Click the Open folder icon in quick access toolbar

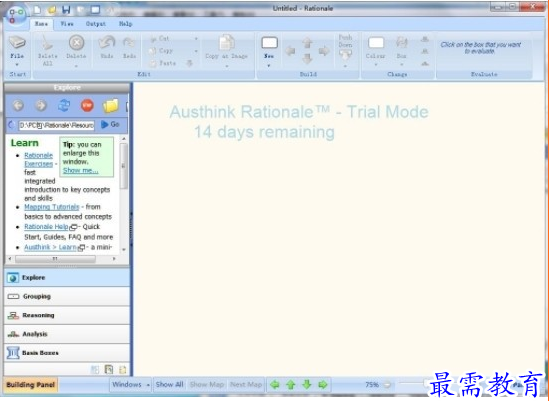[52, 10]
